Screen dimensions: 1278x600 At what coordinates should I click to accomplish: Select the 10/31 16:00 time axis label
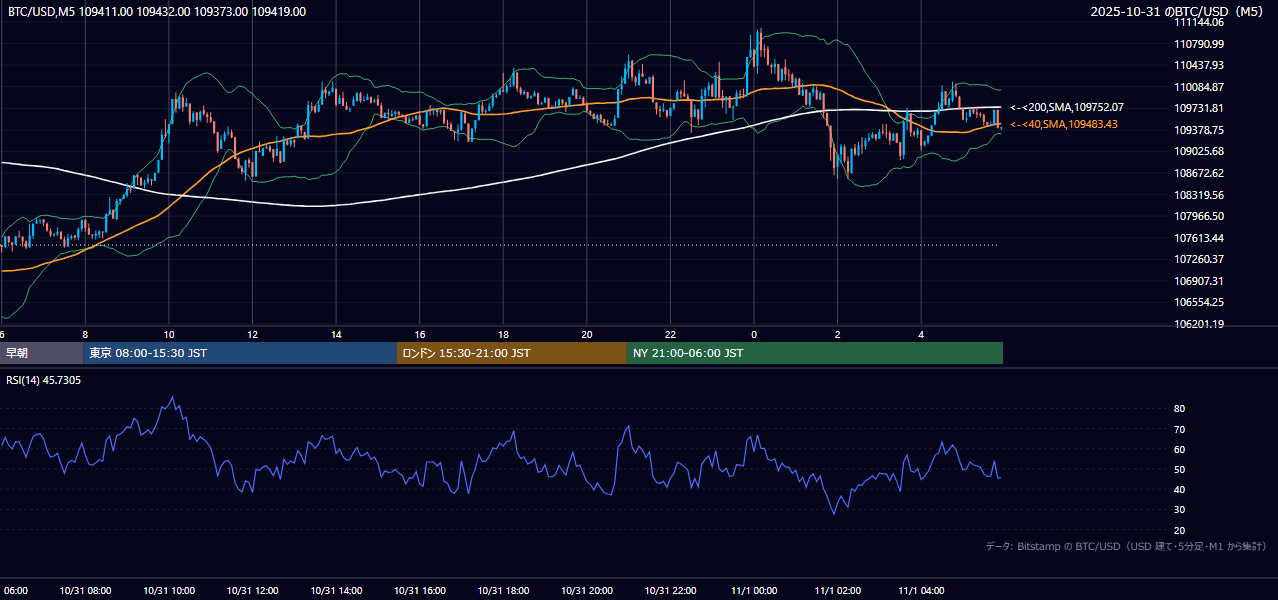tap(419, 591)
